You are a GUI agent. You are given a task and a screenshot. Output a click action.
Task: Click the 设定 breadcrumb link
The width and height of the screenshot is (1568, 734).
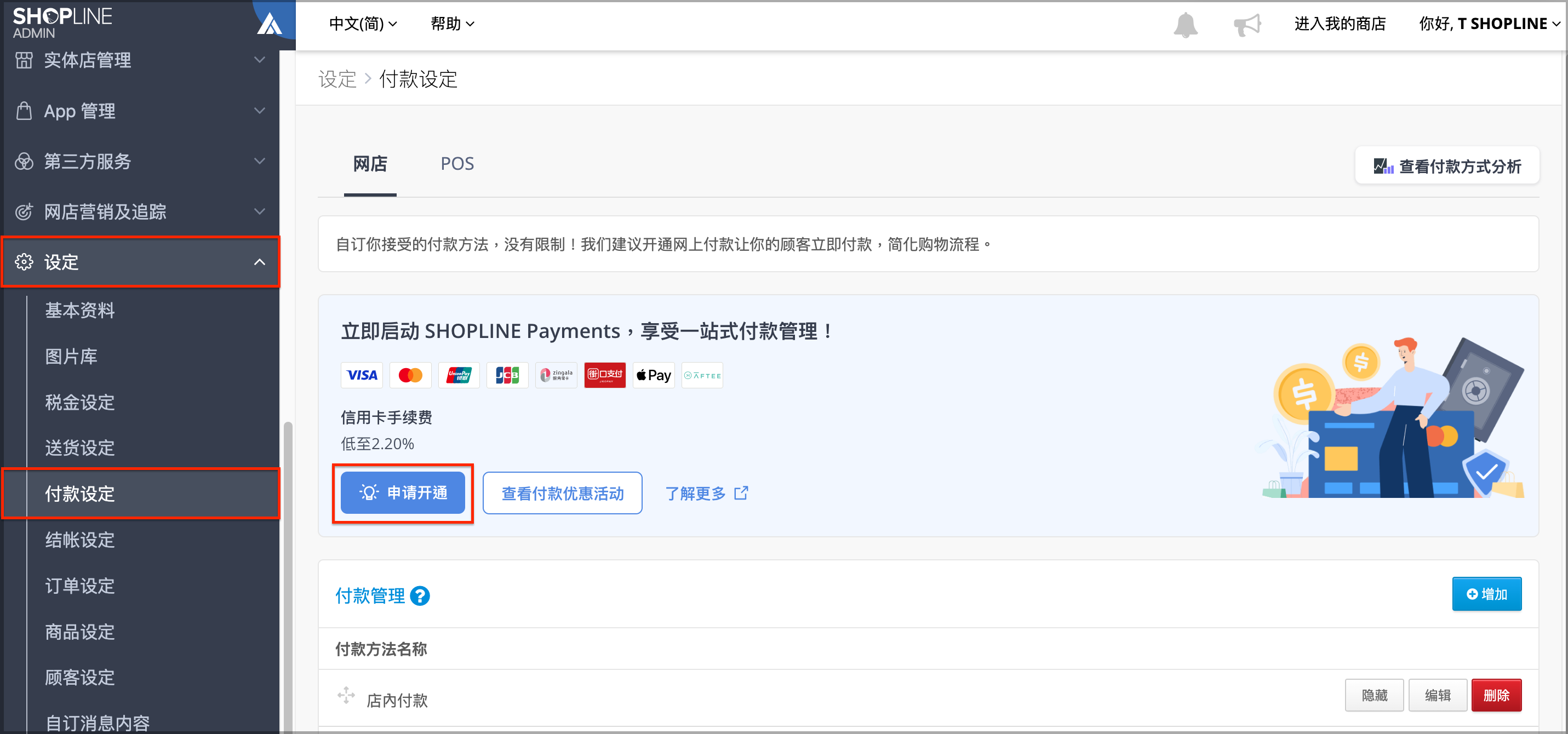(337, 79)
